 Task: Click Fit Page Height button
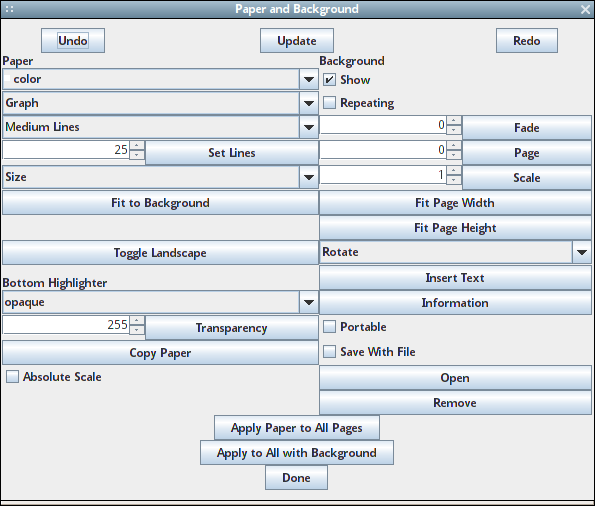tap(455, 228)
